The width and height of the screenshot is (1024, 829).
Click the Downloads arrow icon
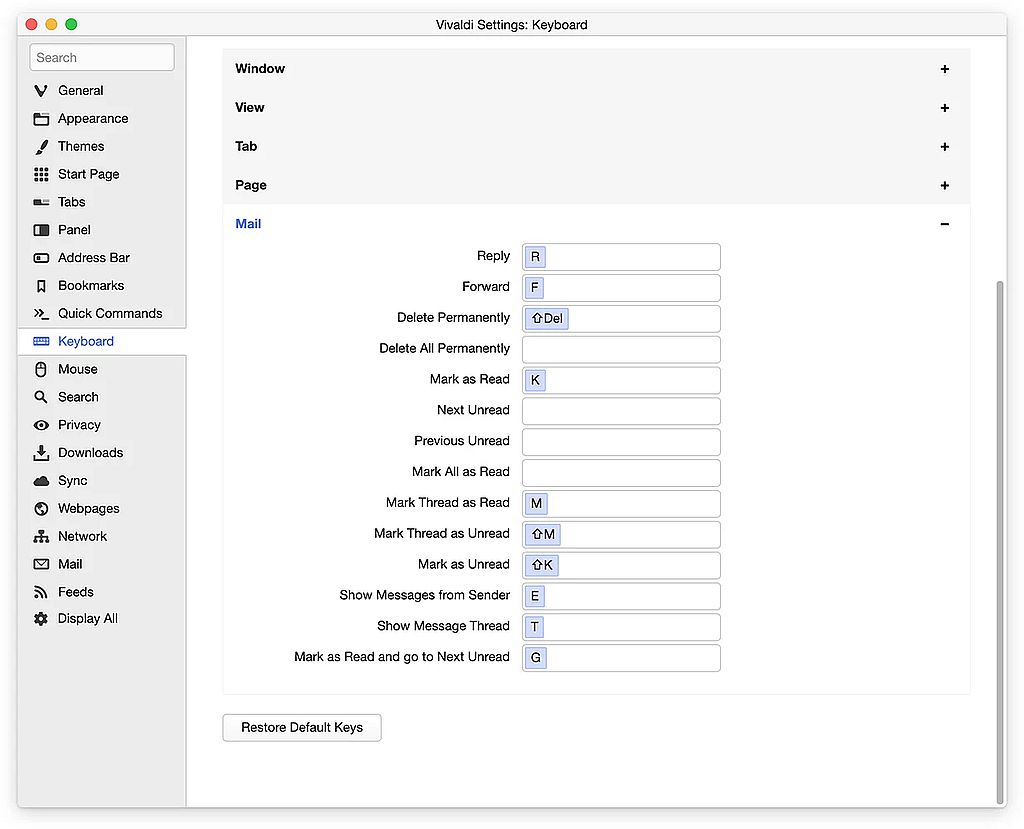[41, 453]
